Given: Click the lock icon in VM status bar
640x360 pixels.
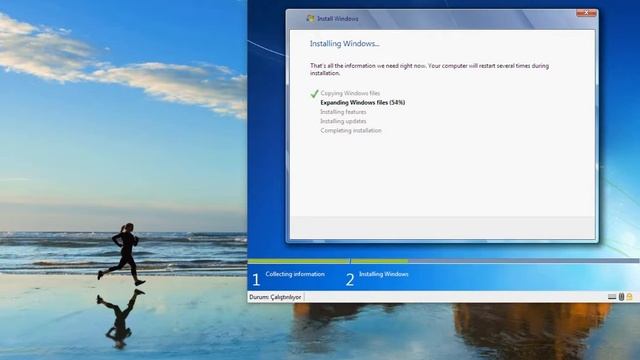Looking at the screenshot, I should point(629,297).
